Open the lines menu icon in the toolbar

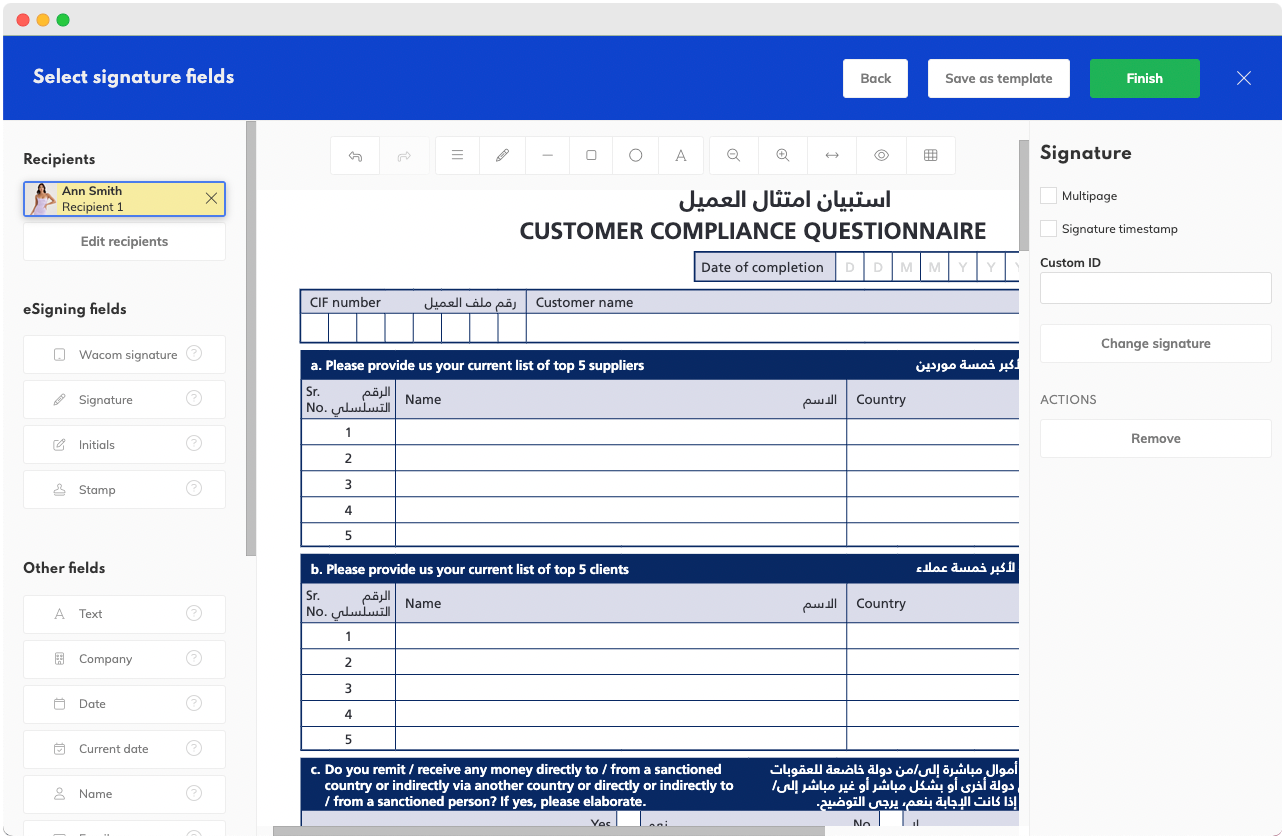coord(457,156)
